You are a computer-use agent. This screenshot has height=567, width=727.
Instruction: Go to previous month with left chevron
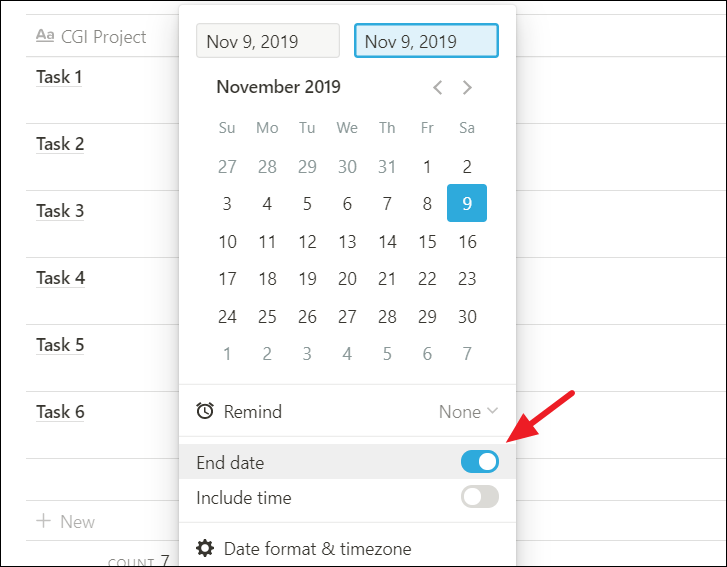coord(437,87)
